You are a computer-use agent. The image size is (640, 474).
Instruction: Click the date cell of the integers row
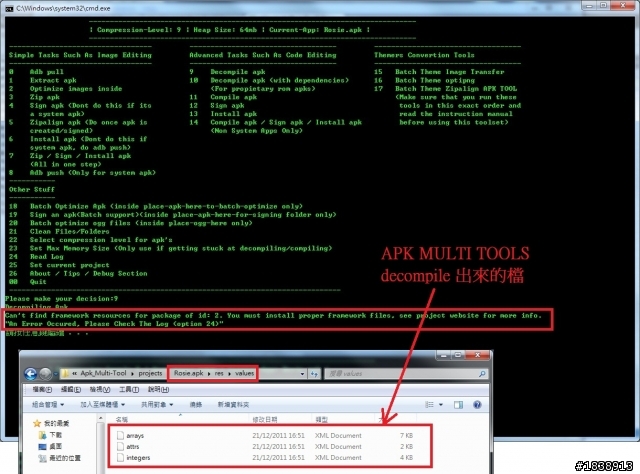click(278, 458)
